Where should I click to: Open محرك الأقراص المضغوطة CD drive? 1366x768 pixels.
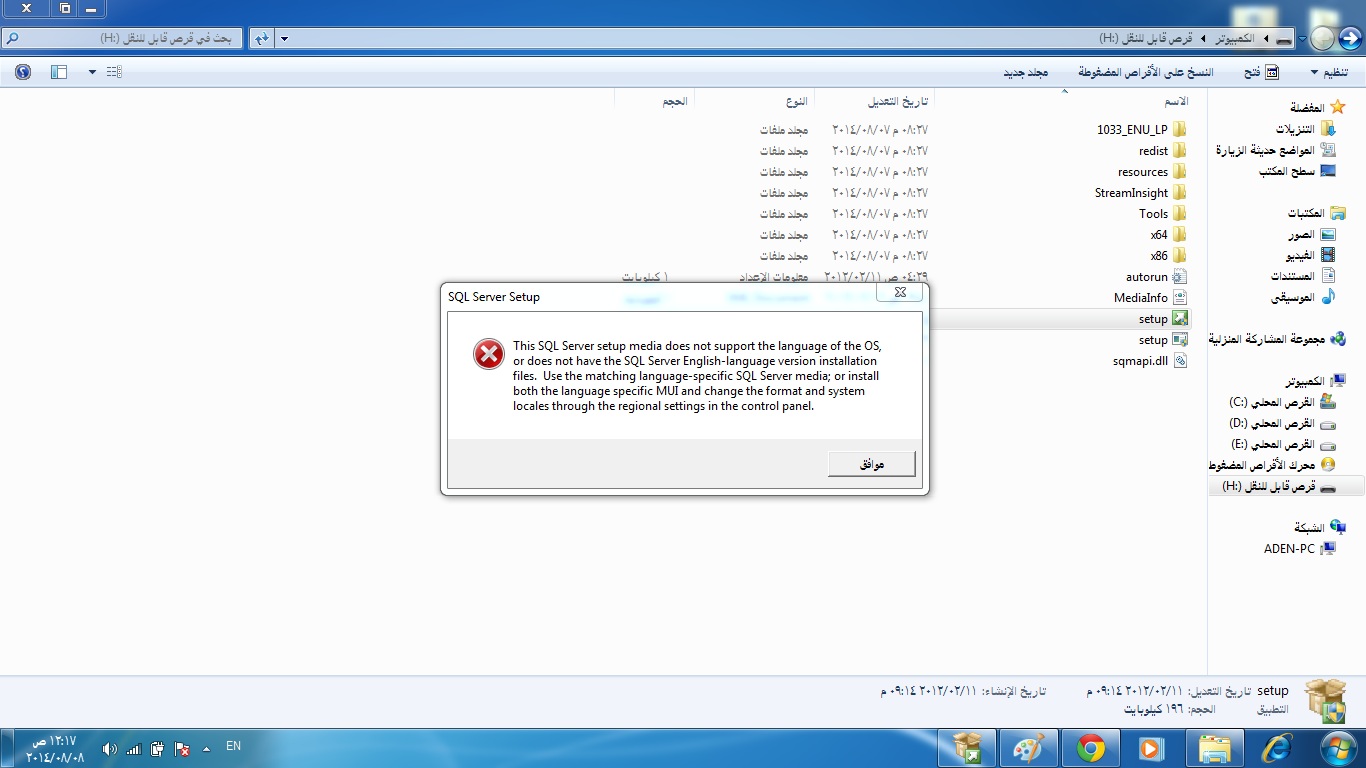point(1272,465)
